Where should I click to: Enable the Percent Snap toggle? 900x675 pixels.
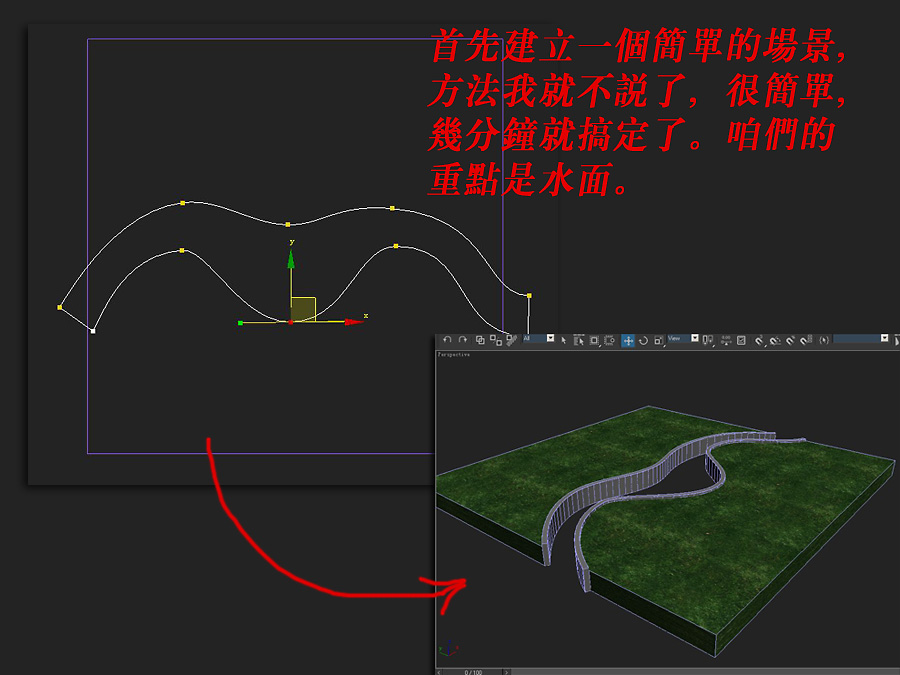(x=790, y=340)
